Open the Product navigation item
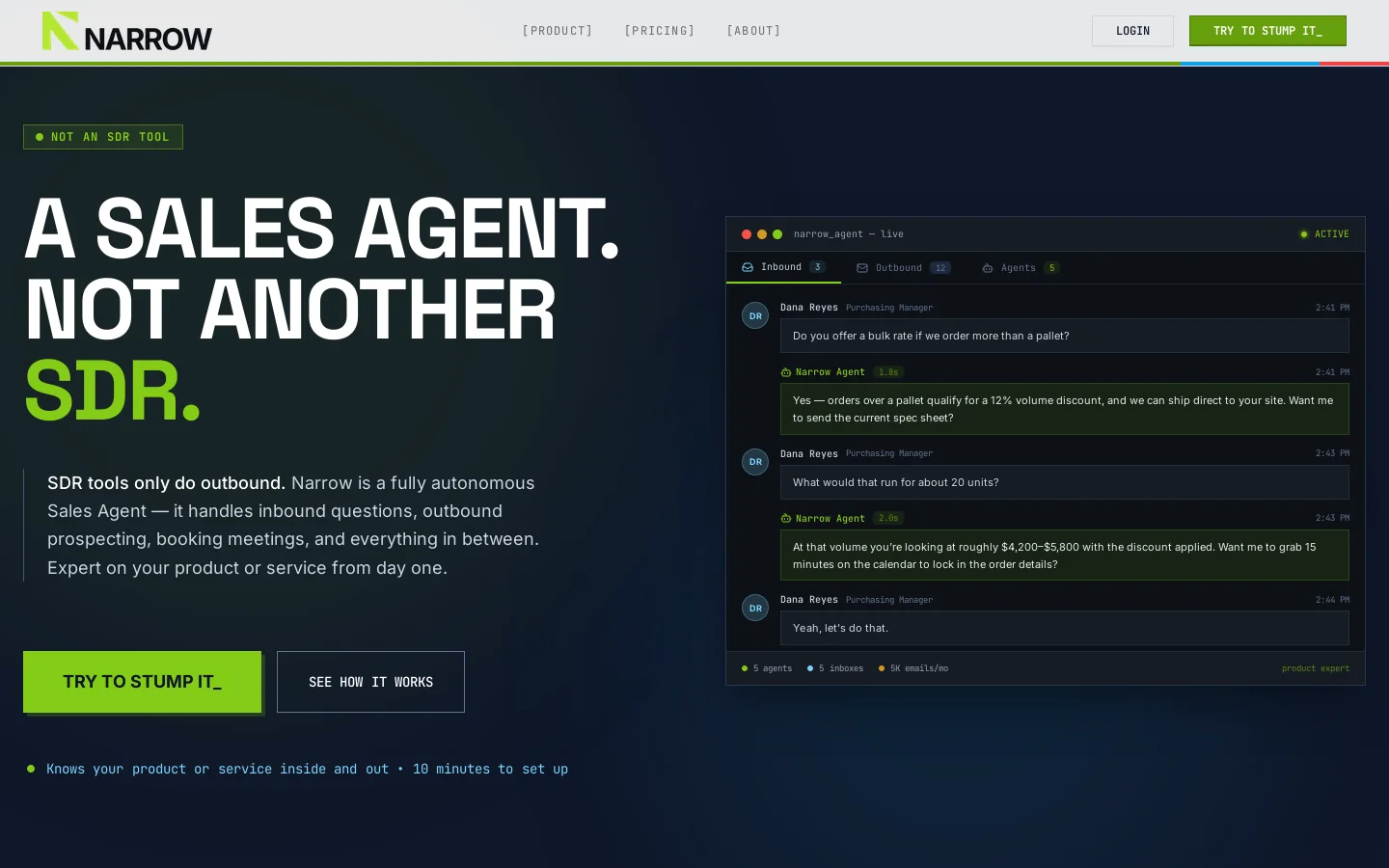The image size is (1389, 868). [558, 31]
